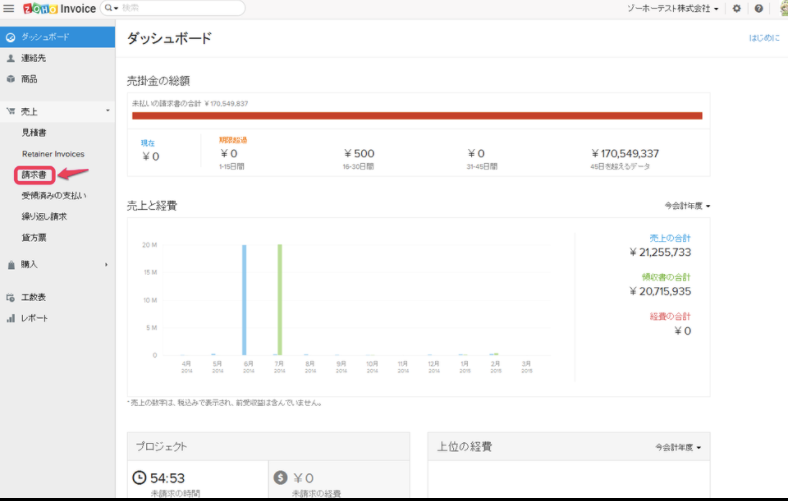Screen dimensions: 788x501
Task: Click the dollar coin icon in projects
Action: tap(280, 477)
